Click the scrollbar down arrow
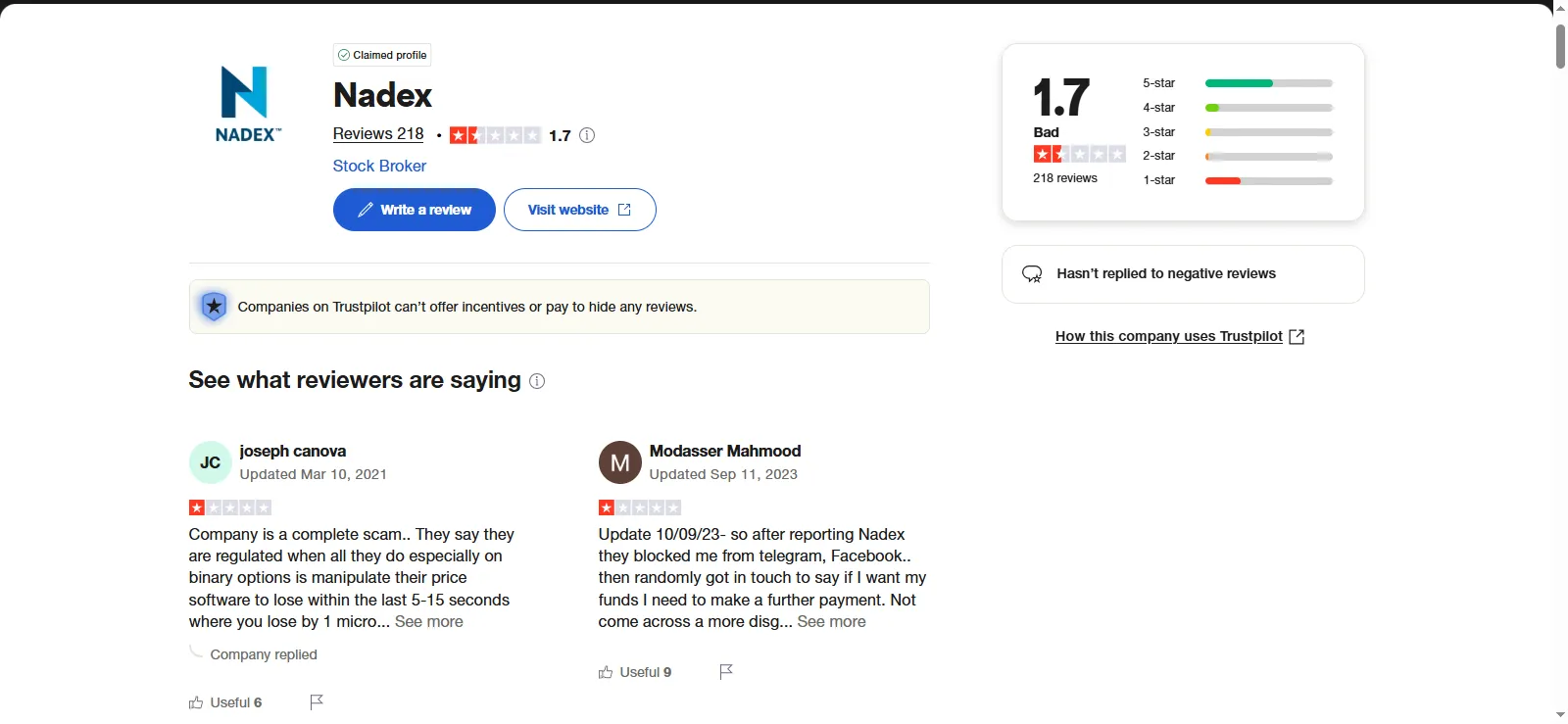Viewport: 1568px width, 724px height. tap(1560, 715)
